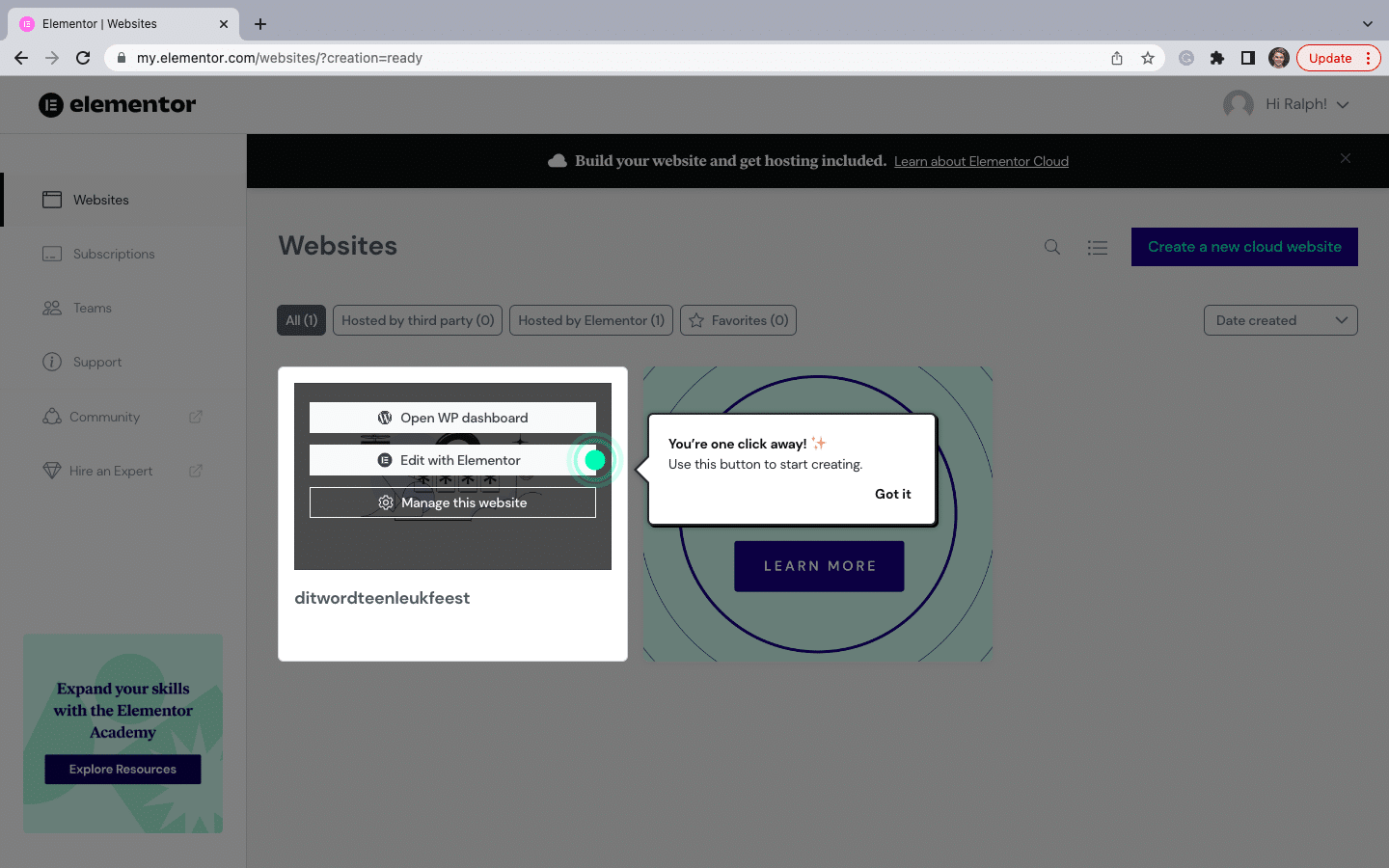
Task: Click the share page icon in address bar
Action: 1117,58
